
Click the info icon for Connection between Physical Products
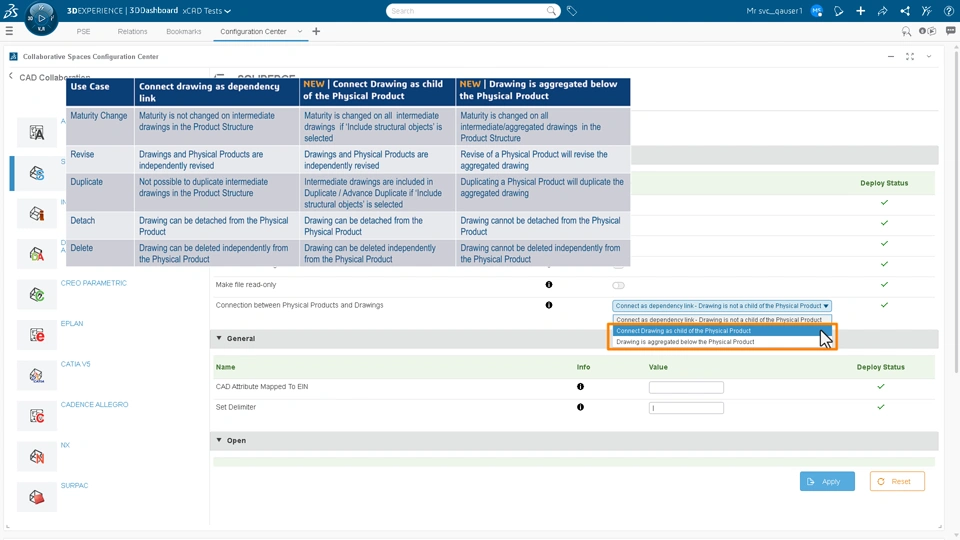[549, 305]
